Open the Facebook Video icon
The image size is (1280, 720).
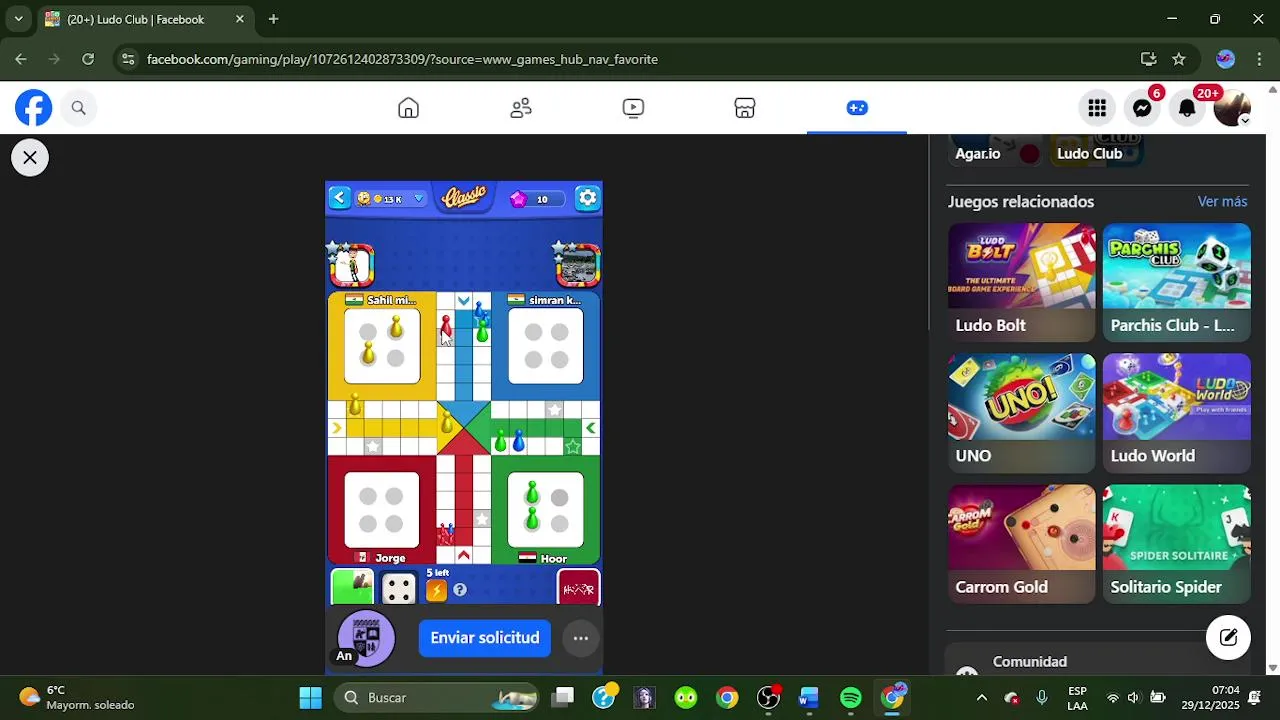[633, 108]
